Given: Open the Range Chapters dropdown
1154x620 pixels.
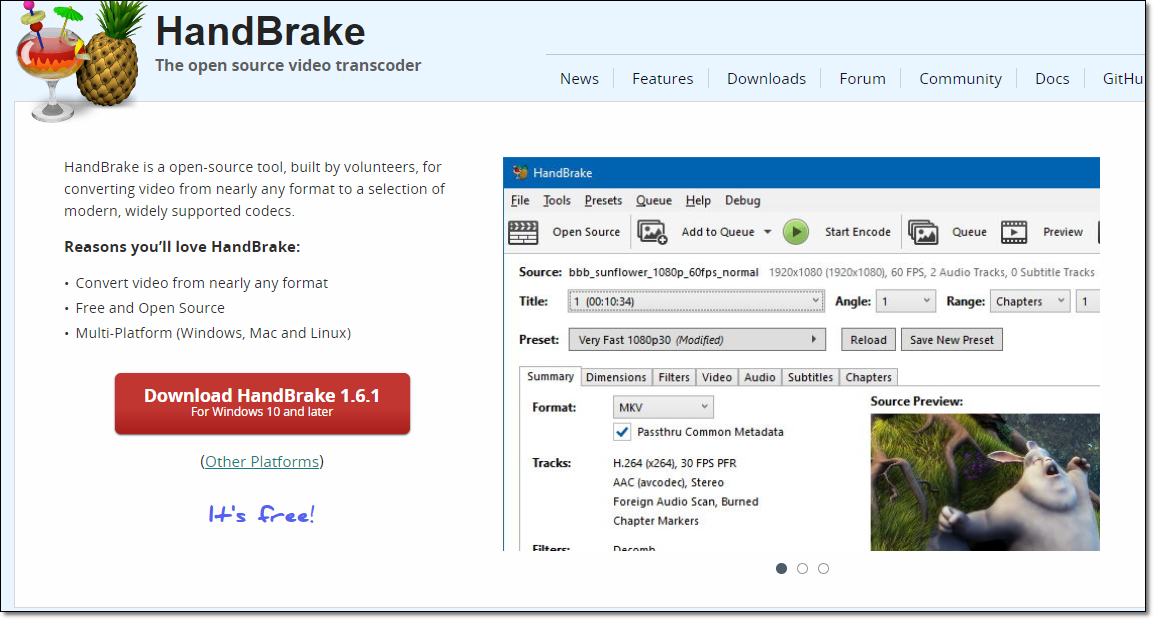Looking at the screenshot, I should pos(1030,301).
